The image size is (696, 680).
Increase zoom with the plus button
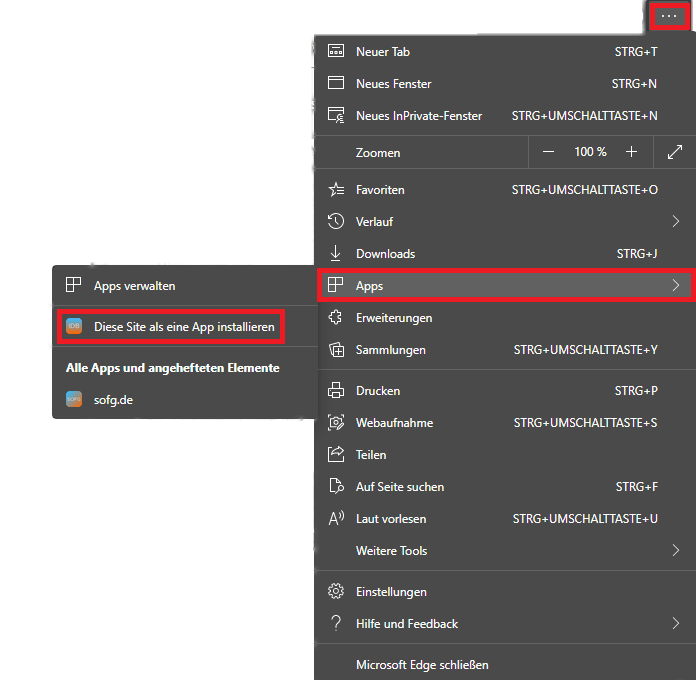(631, 152)
